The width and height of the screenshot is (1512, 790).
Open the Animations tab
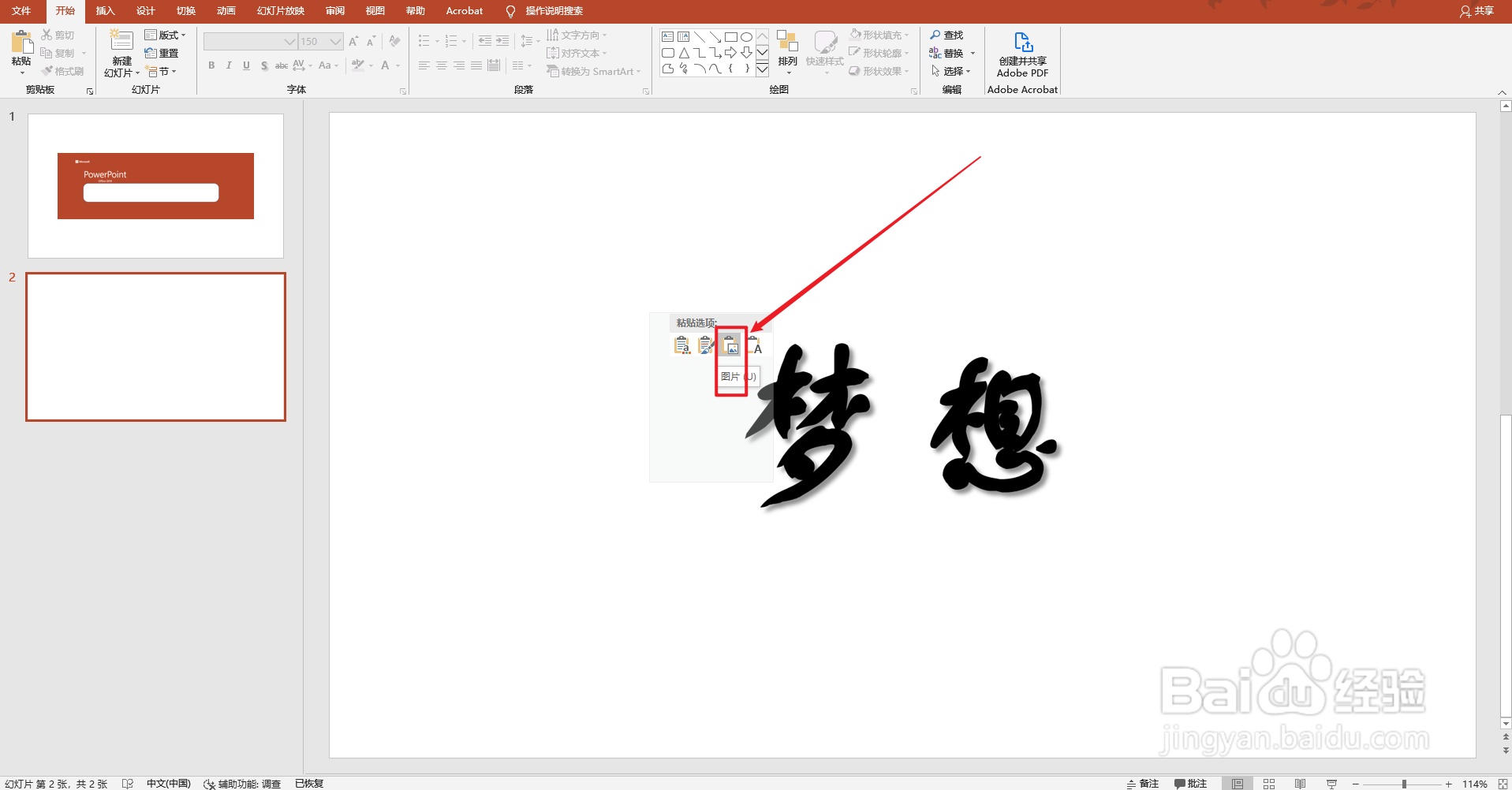[x=226, y=11]
